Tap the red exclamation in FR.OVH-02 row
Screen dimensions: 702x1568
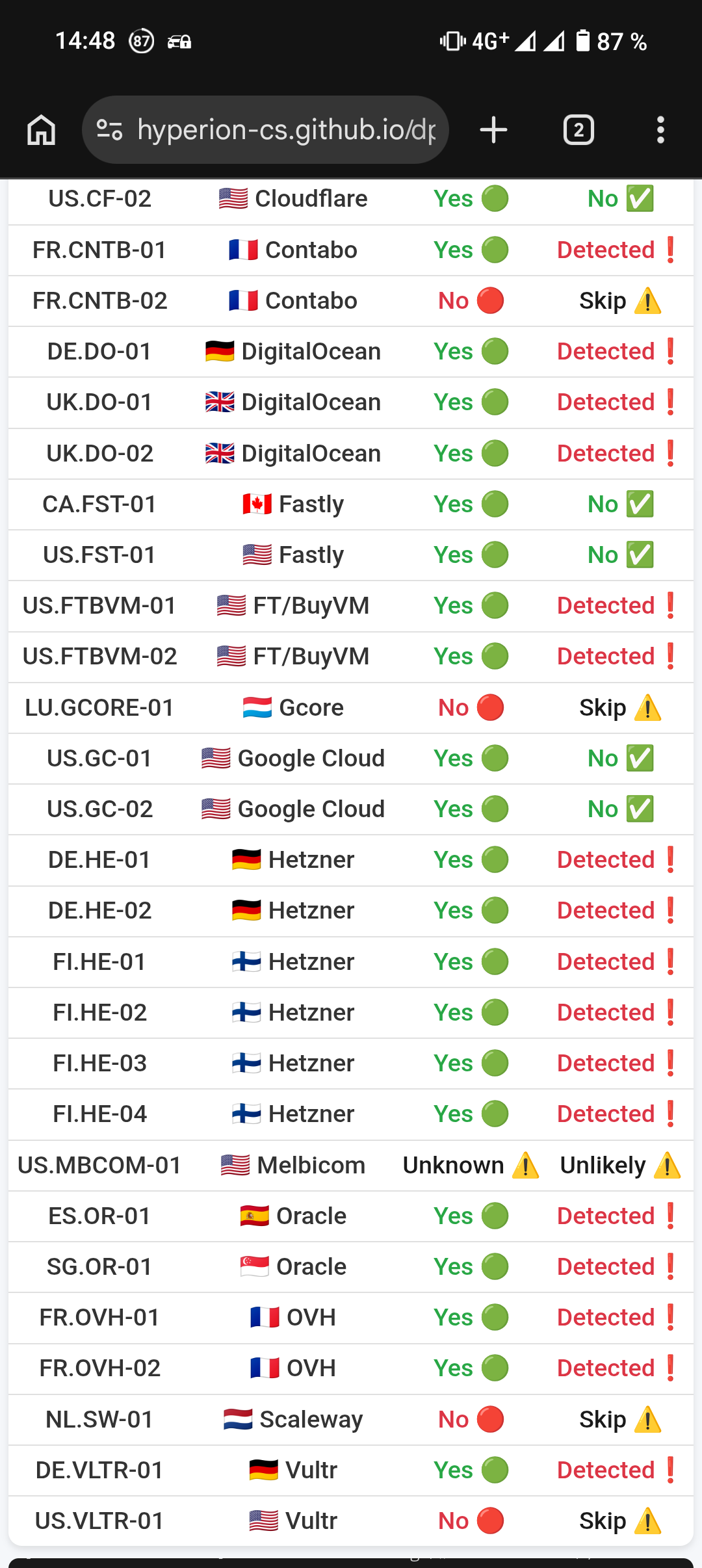pyautogui.click(x=670, y=1368)
